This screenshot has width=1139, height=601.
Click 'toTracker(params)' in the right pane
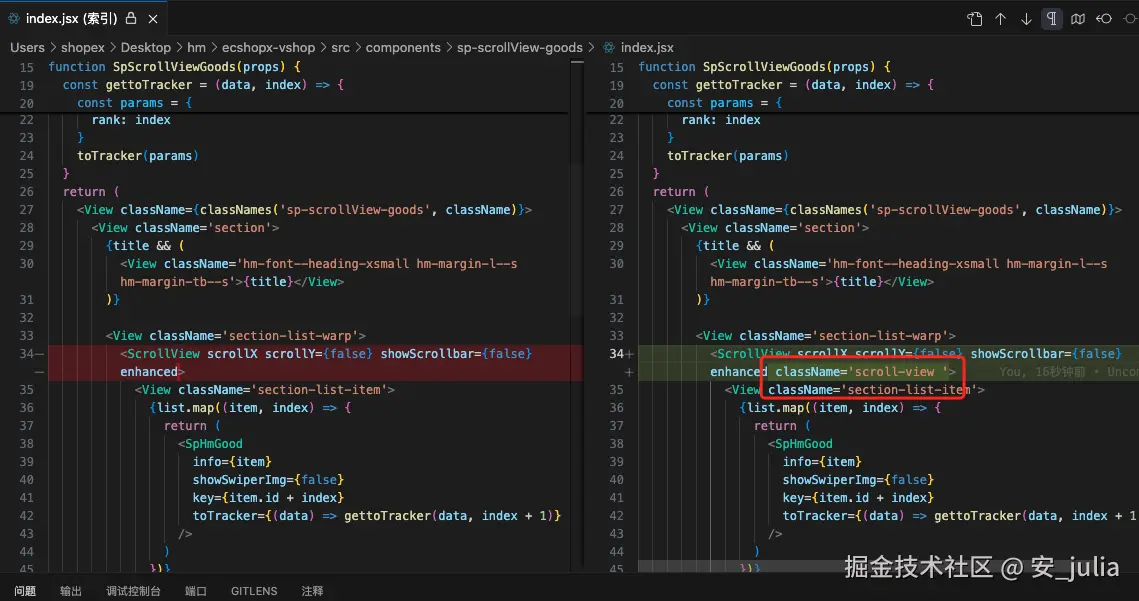point(727,156)
